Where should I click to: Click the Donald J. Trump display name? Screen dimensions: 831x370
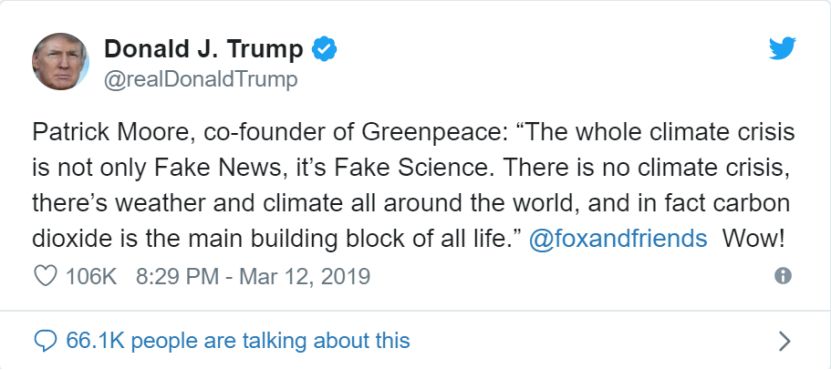point(204,49)
